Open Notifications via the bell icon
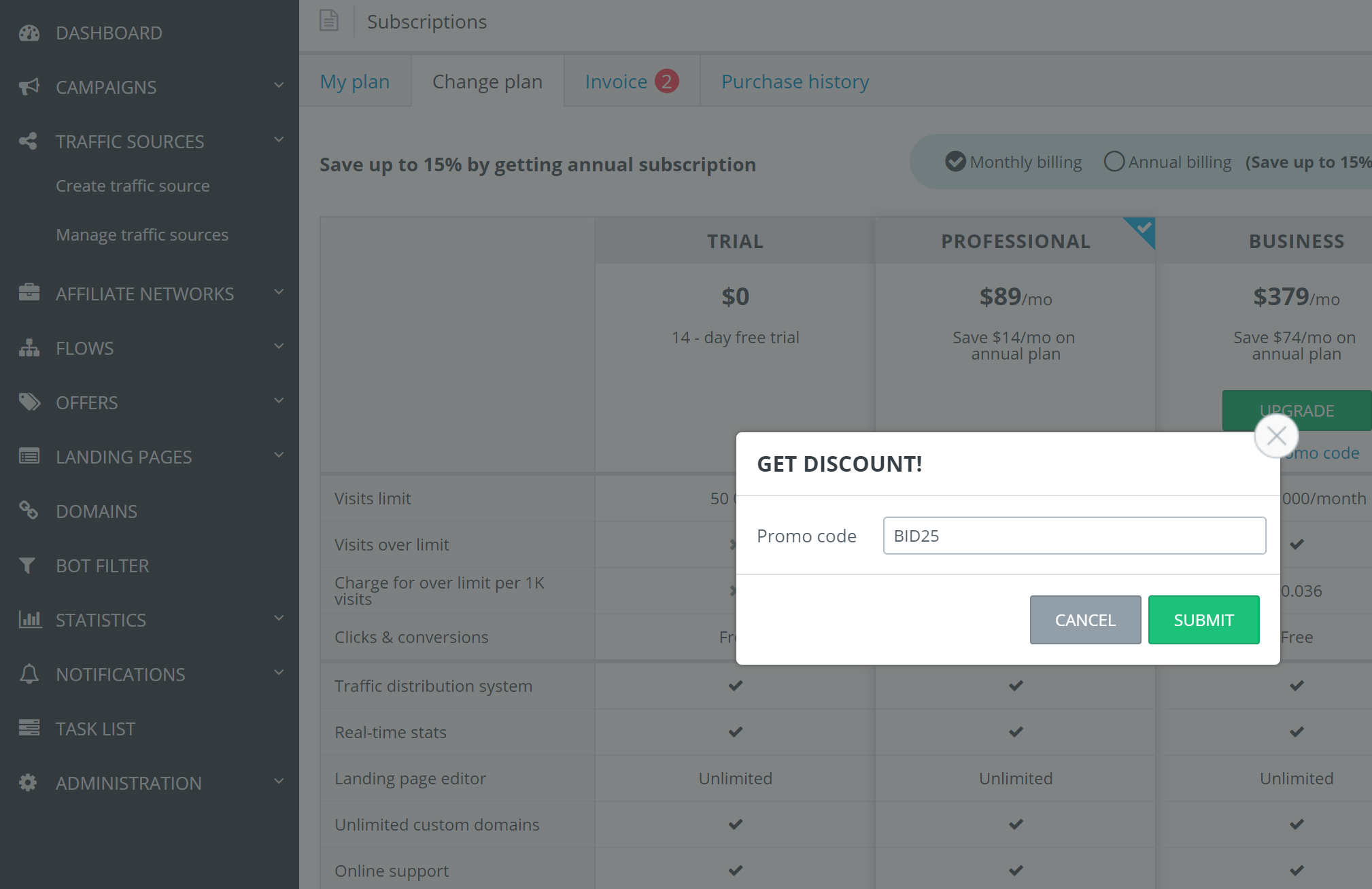The height and width of the screenshot is (889, 1372). [28, 674]
